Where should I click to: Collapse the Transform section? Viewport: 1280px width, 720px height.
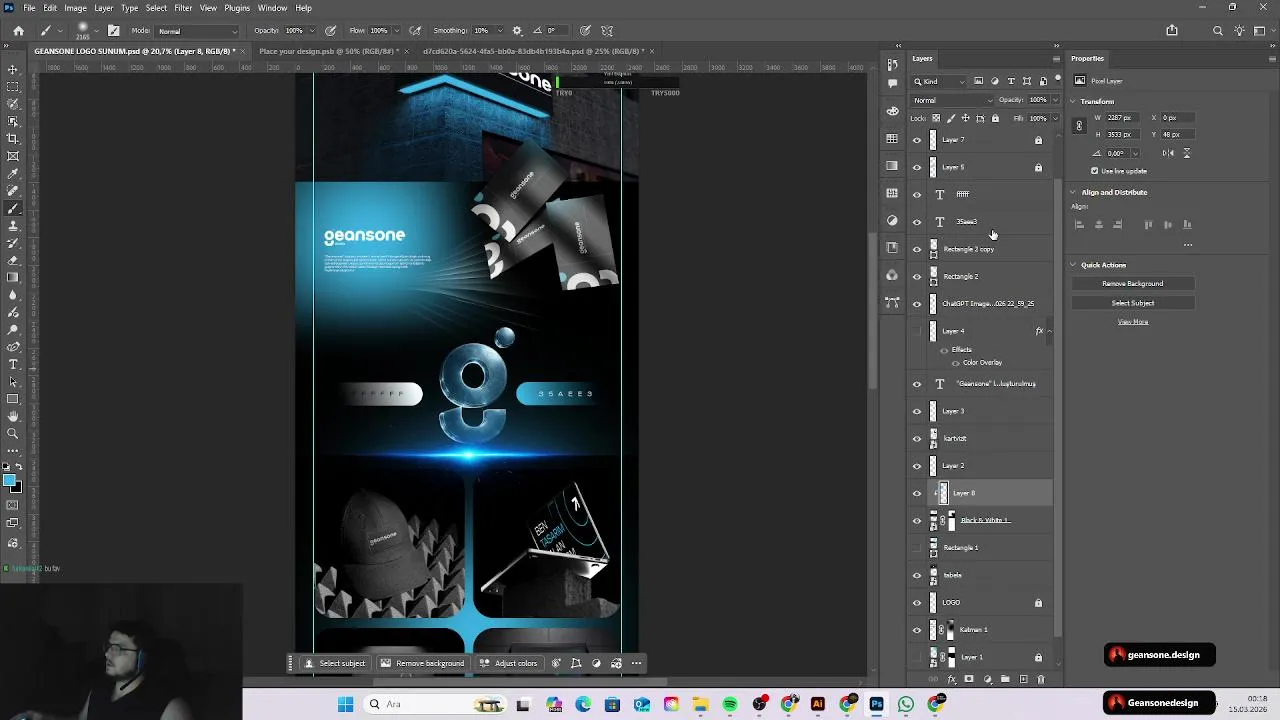click(1073, 101)
